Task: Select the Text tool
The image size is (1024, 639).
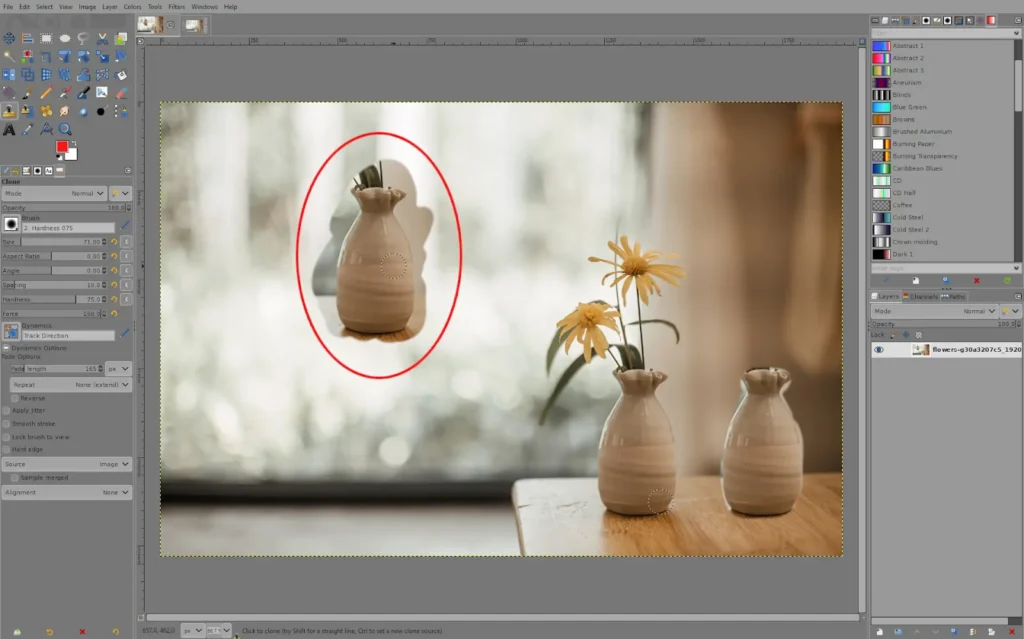Action: click(9, 129)
